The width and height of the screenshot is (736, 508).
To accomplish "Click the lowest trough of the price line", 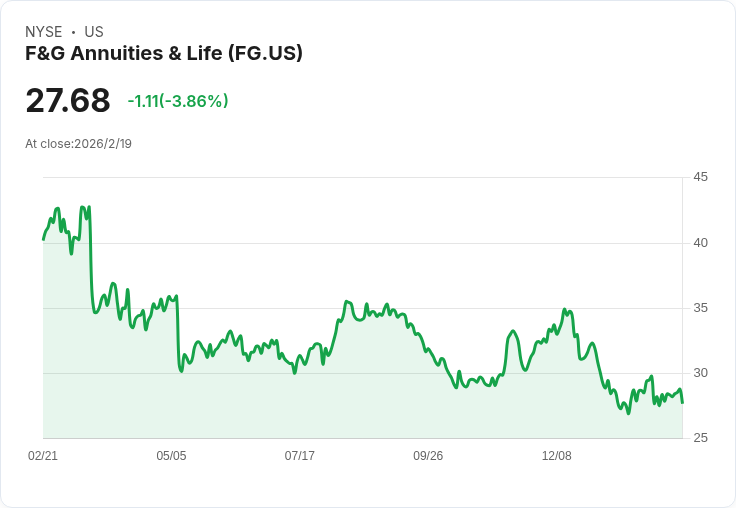I will 628,413.
